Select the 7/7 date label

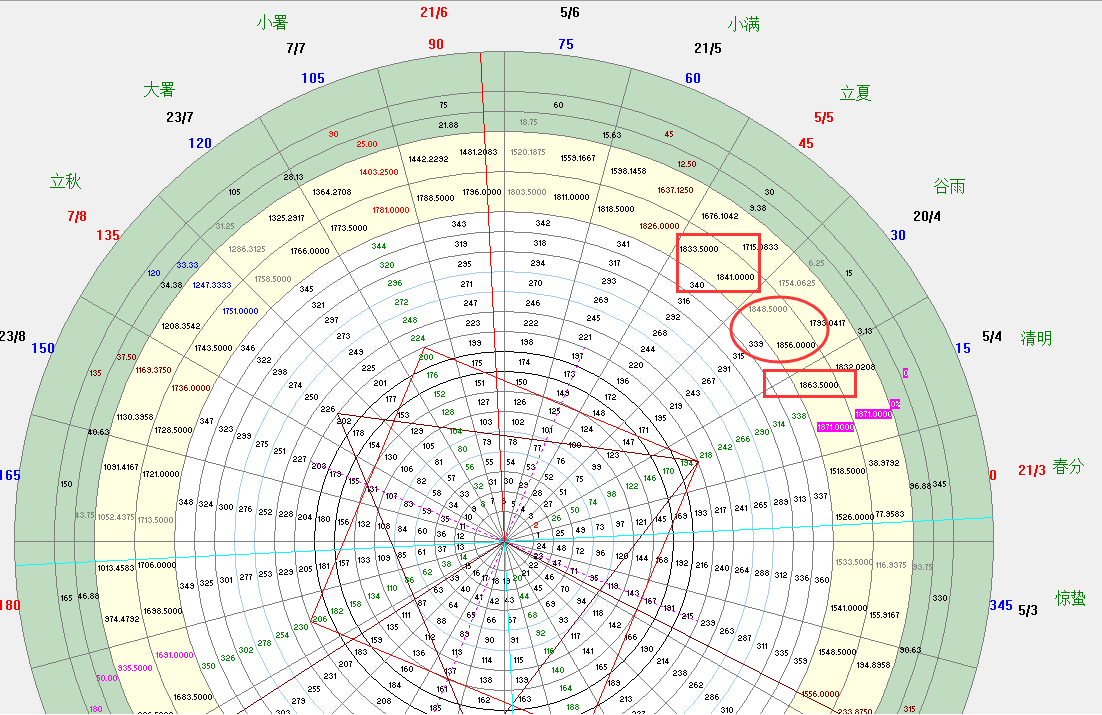(x=296, y=49)
